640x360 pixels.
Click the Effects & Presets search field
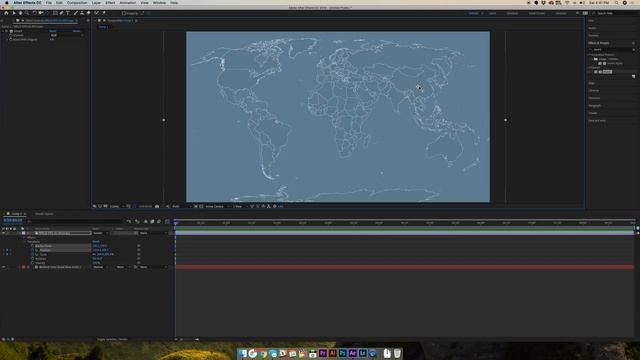click(x=612, y=49)
